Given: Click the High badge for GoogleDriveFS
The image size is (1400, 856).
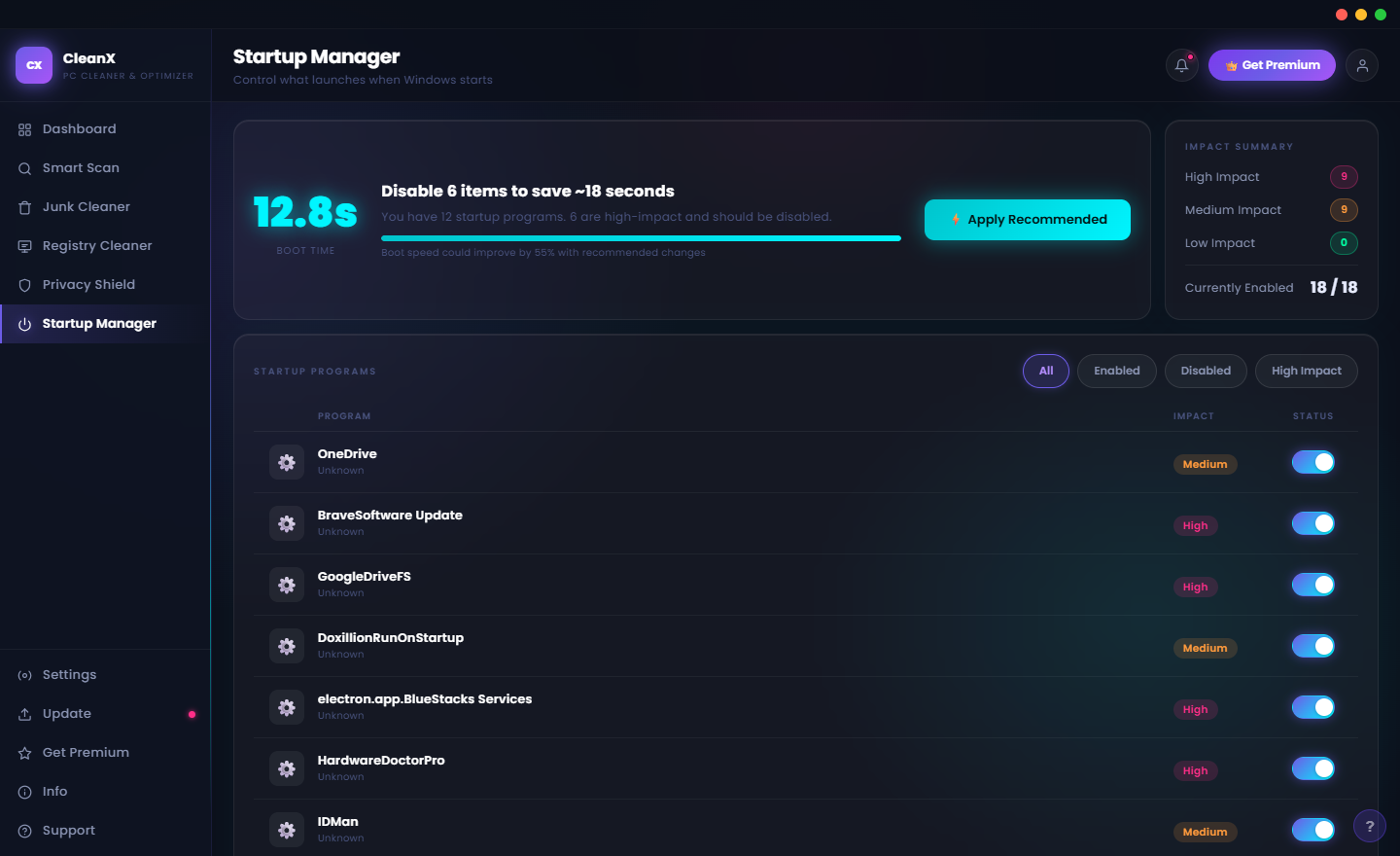Looking at the screenshot, I should coord(1195,588).
